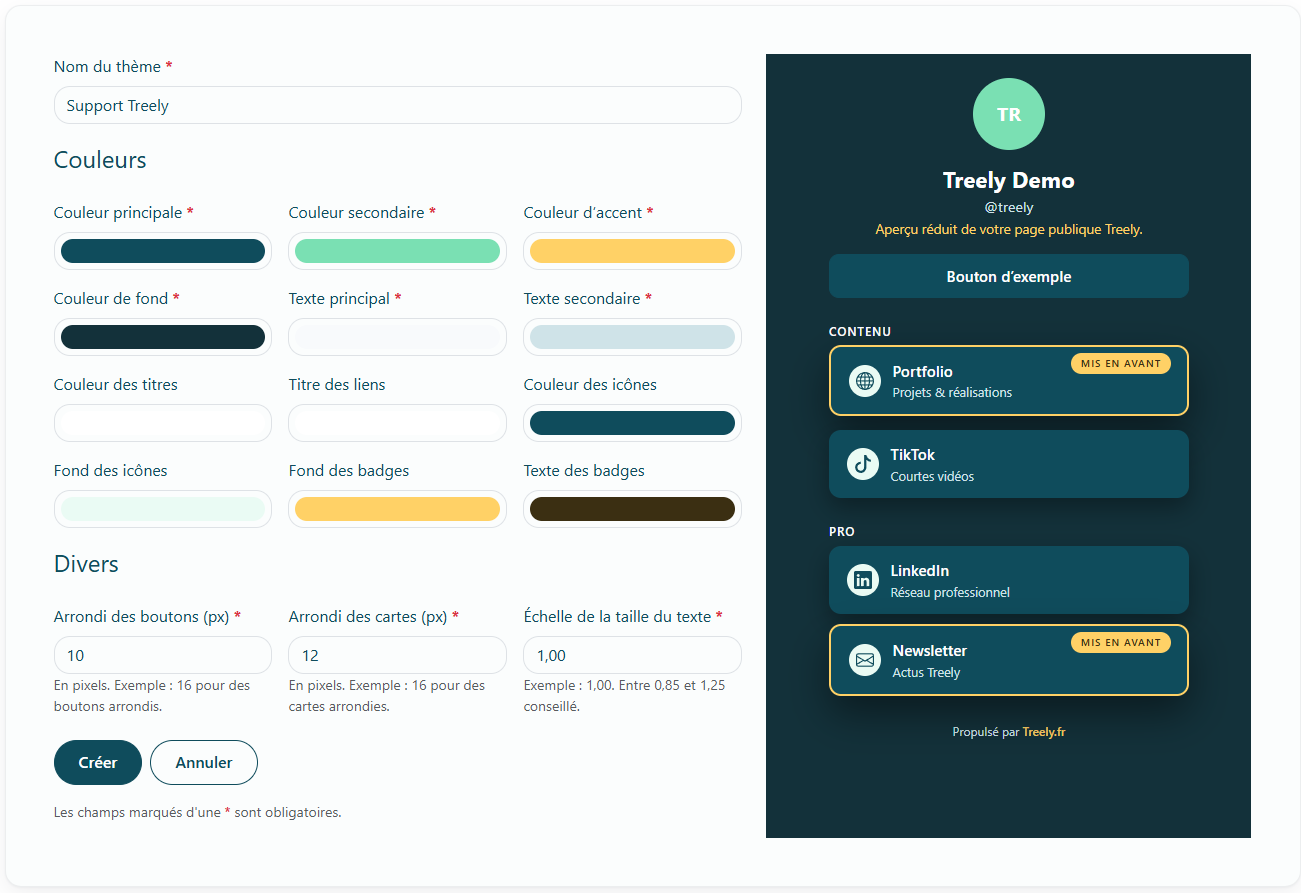
Task: Pick a Texte principal color
Action: [x=398, y=337]
